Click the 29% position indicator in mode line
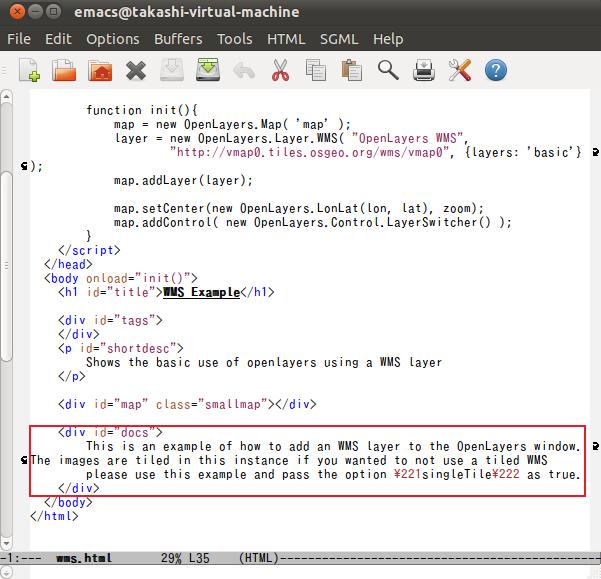Screen dimensions: 601x579 (171, 558)
